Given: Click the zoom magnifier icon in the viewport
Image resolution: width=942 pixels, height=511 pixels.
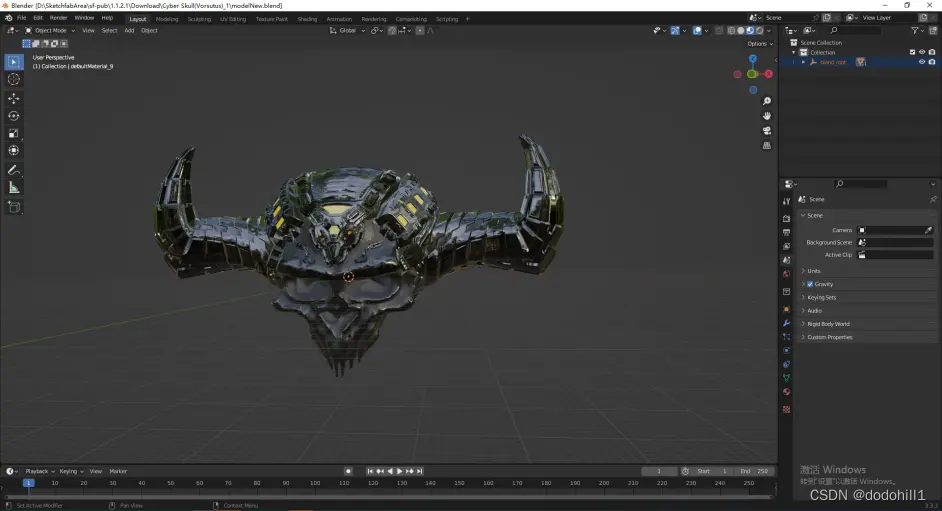Looking at the screenshot, I should point(767,102).
